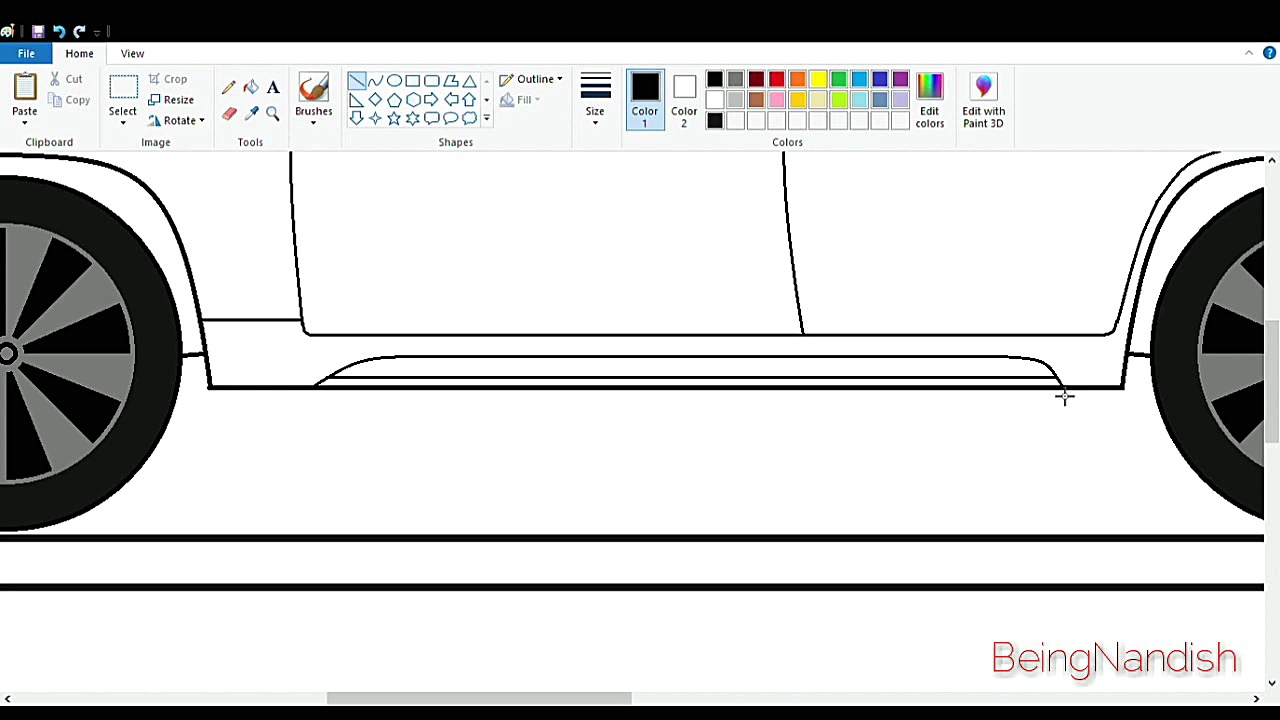
Task: Select the Fill with color bucket tool
Action: tap(251, 88)
